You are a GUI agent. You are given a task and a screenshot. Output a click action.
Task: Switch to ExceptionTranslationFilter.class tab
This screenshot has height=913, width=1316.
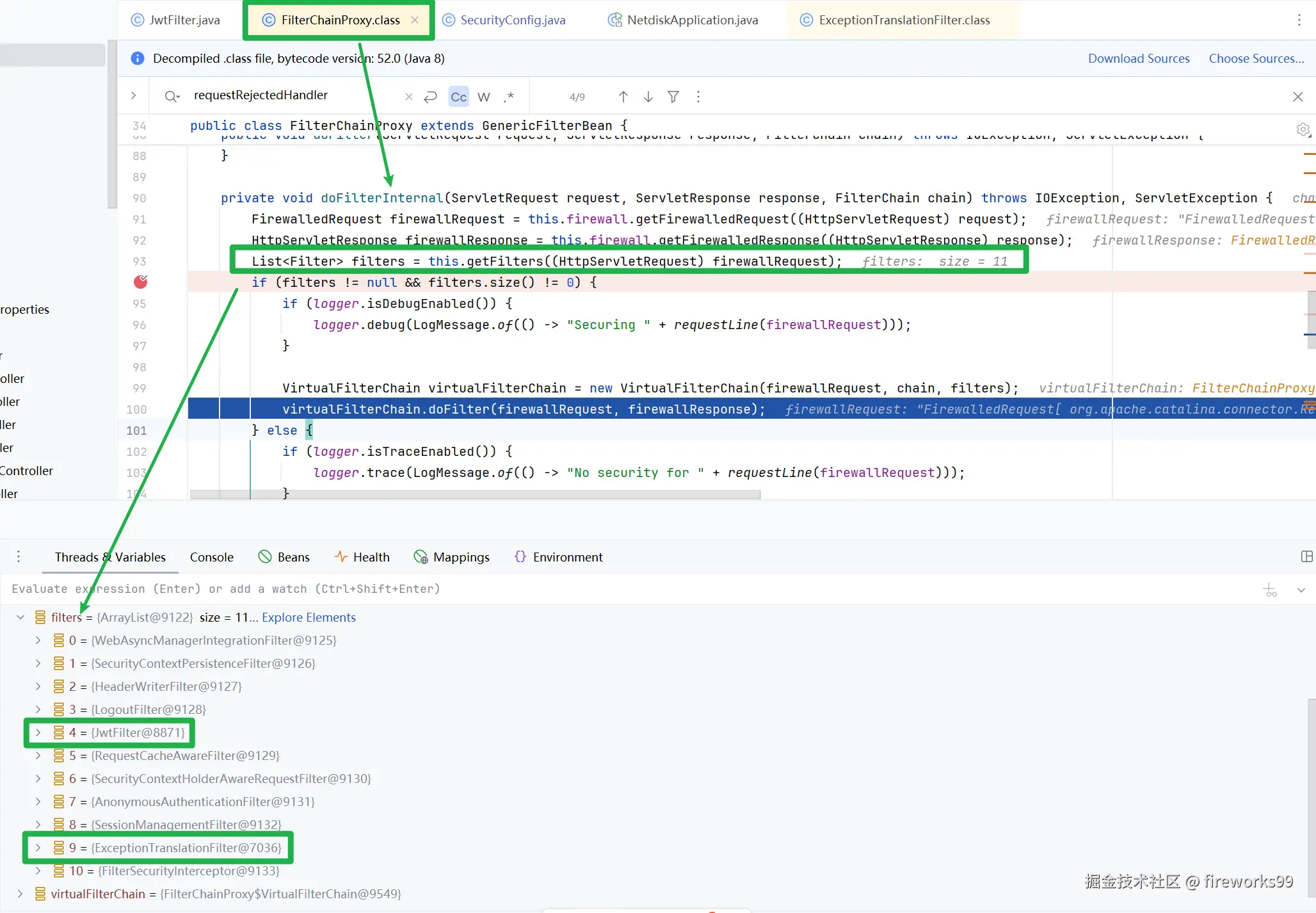coord(895,20)
